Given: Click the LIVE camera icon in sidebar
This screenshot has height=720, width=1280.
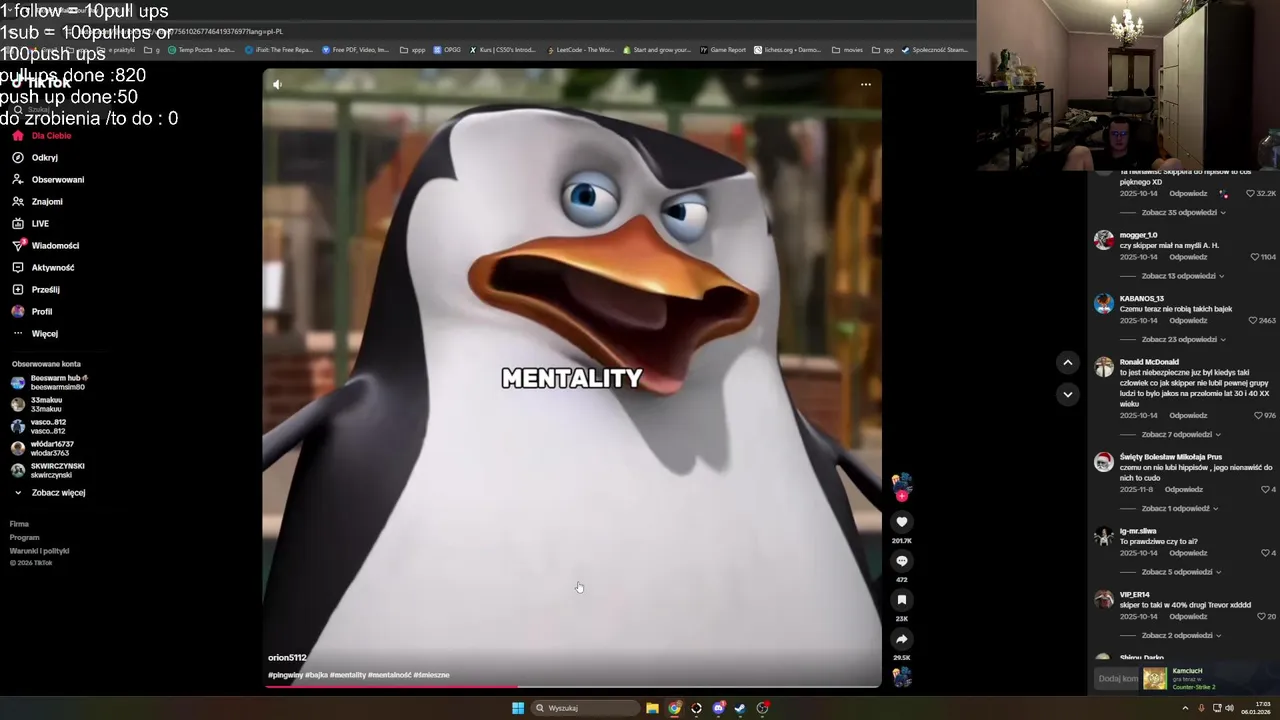Looking at the screenshot, I should (x=18, y=223).
